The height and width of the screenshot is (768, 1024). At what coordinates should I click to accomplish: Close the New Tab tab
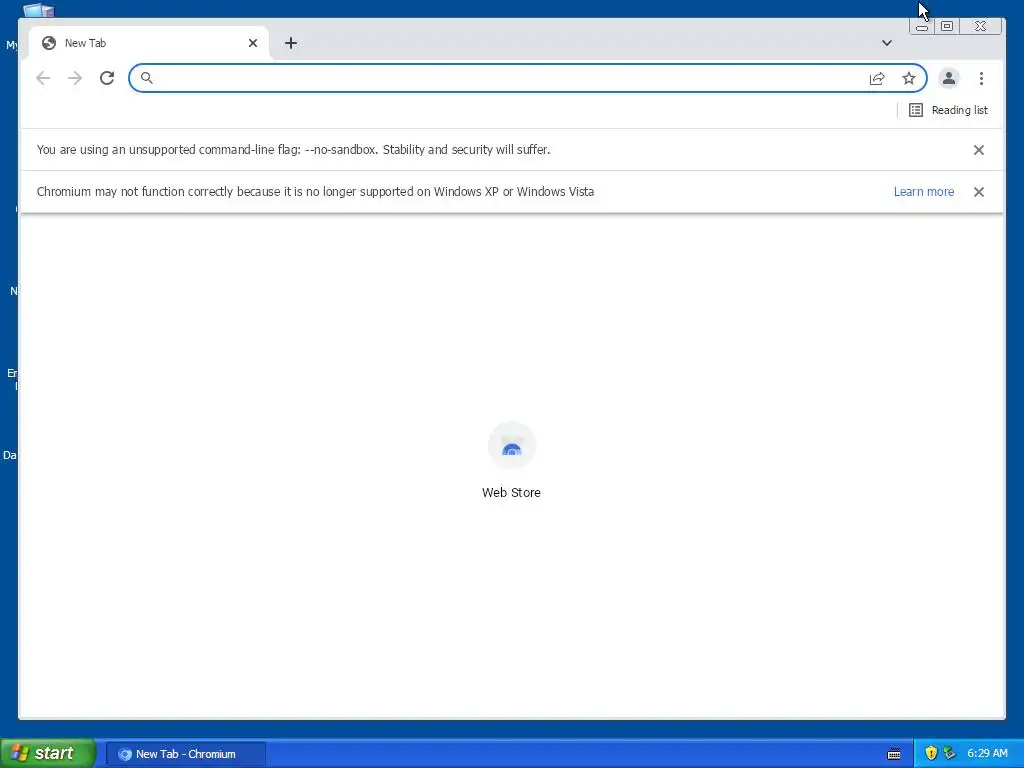coord(253,43)
